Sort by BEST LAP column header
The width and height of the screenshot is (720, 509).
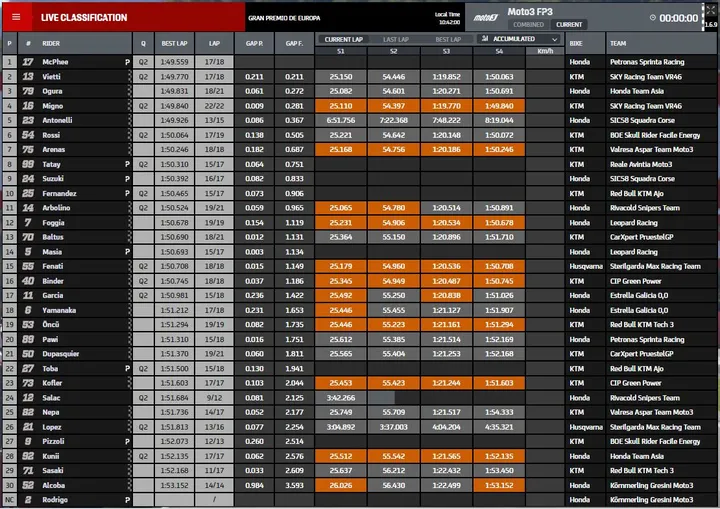click(174, 44)
